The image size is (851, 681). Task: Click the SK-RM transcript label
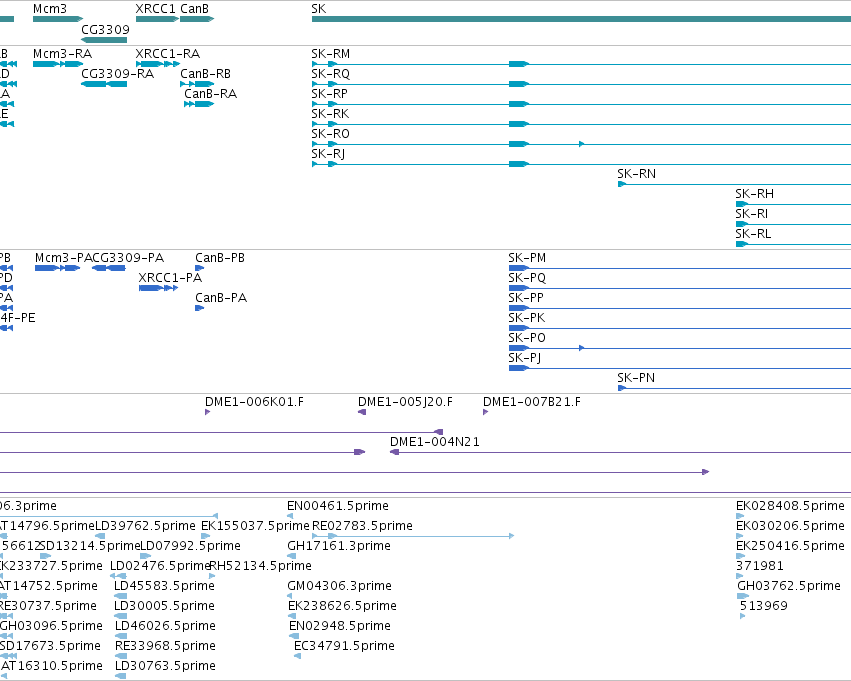coord(331,54)
